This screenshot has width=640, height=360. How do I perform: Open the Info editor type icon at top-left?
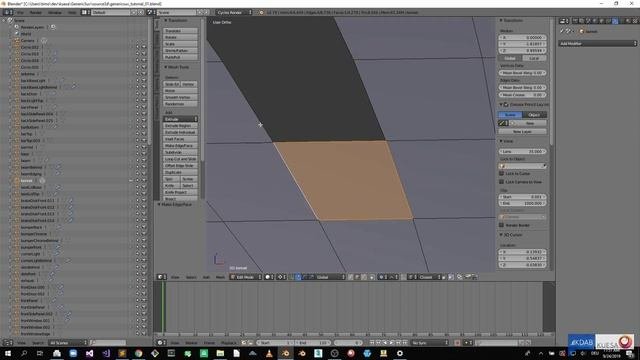tap(7, 12)
